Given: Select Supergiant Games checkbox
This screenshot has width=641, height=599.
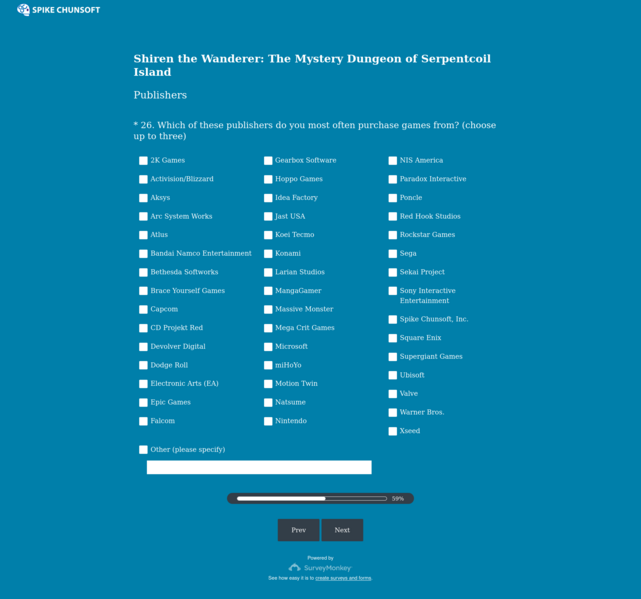Looking at the screenshot, I should 393,357.
